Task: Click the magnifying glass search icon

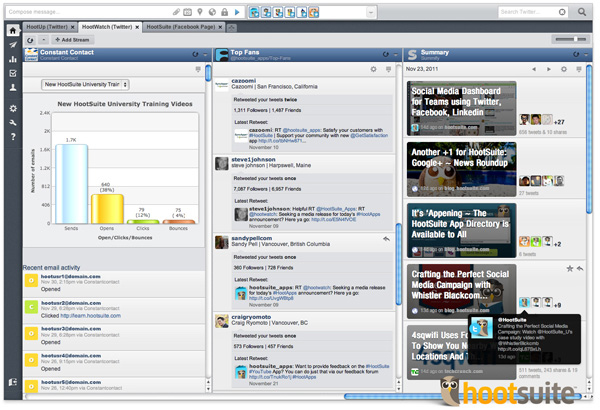Action: [x=582, y=12]
